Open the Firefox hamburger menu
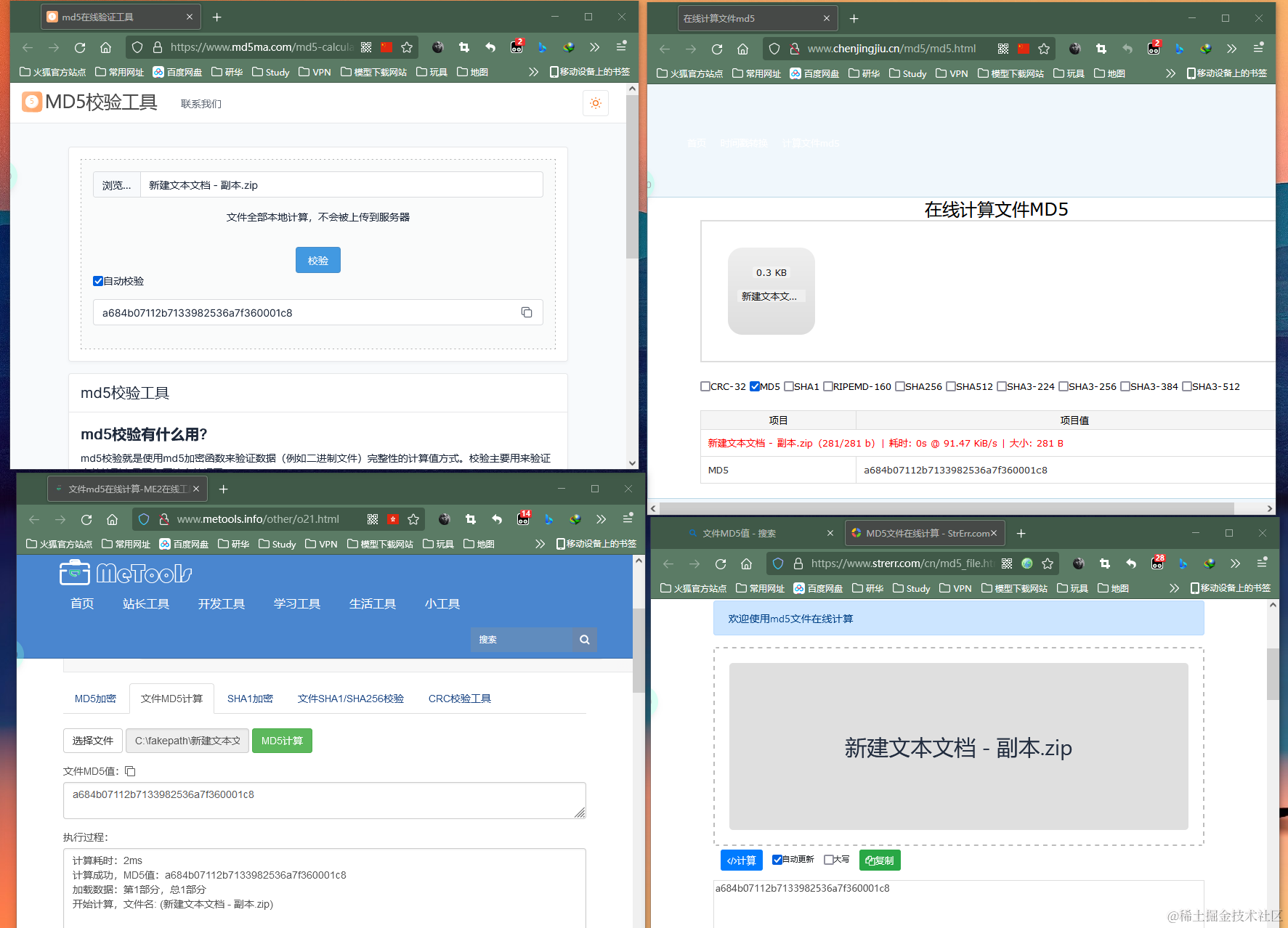This screenshot has width=1288, height=928. pos(621,47)
